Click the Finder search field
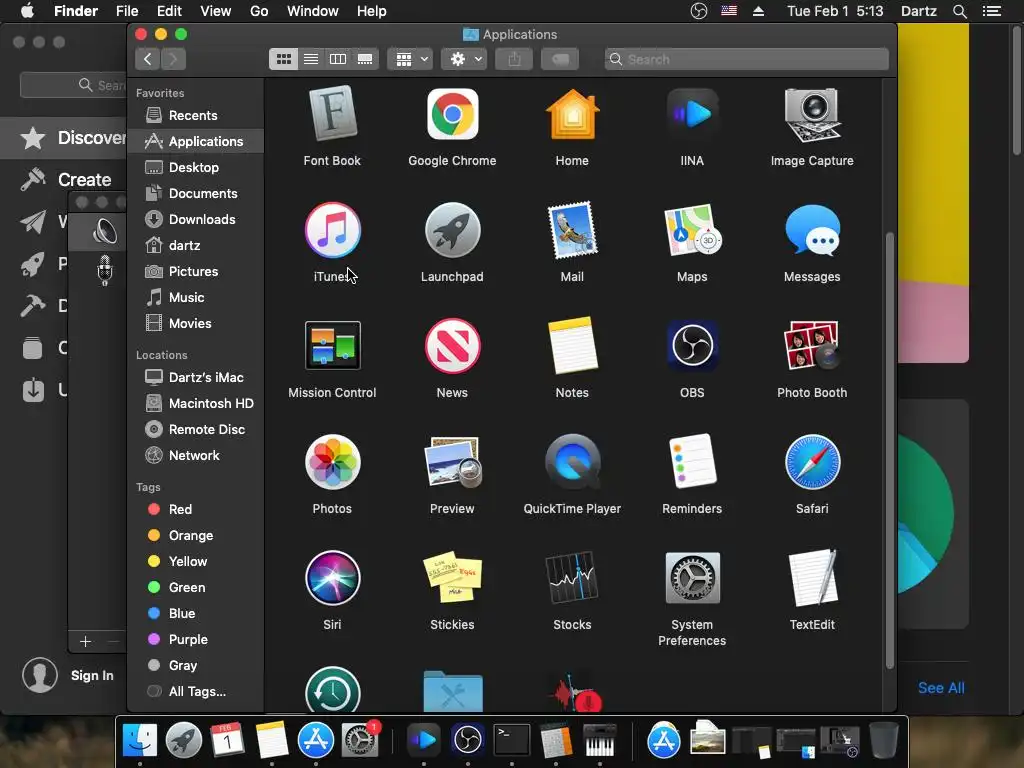Screen dimensions: 1024x768 746,59
